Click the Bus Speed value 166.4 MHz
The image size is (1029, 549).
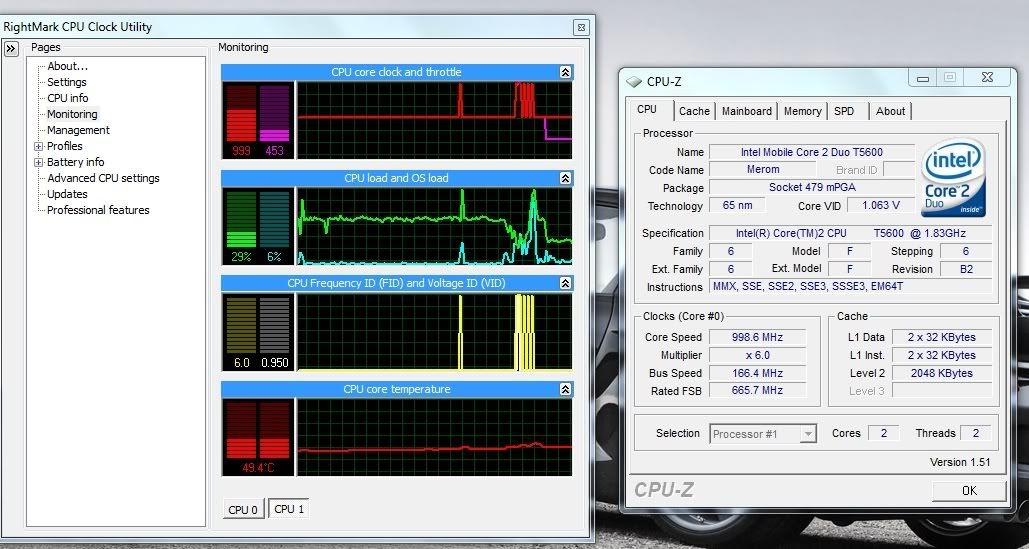tap(757, 373)
